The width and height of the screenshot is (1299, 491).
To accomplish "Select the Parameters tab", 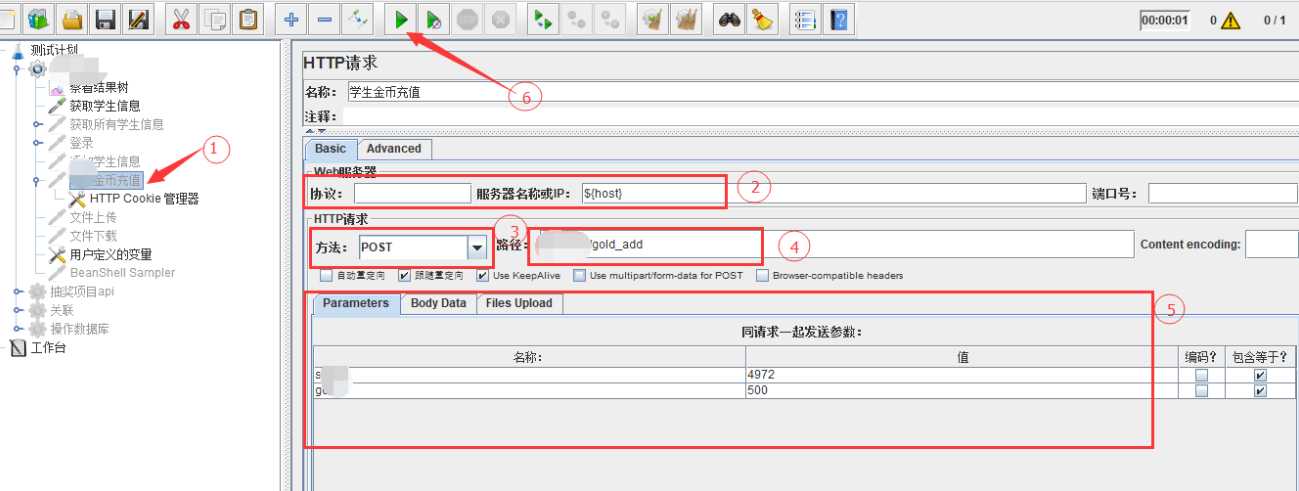I will (x=355, y=303).
